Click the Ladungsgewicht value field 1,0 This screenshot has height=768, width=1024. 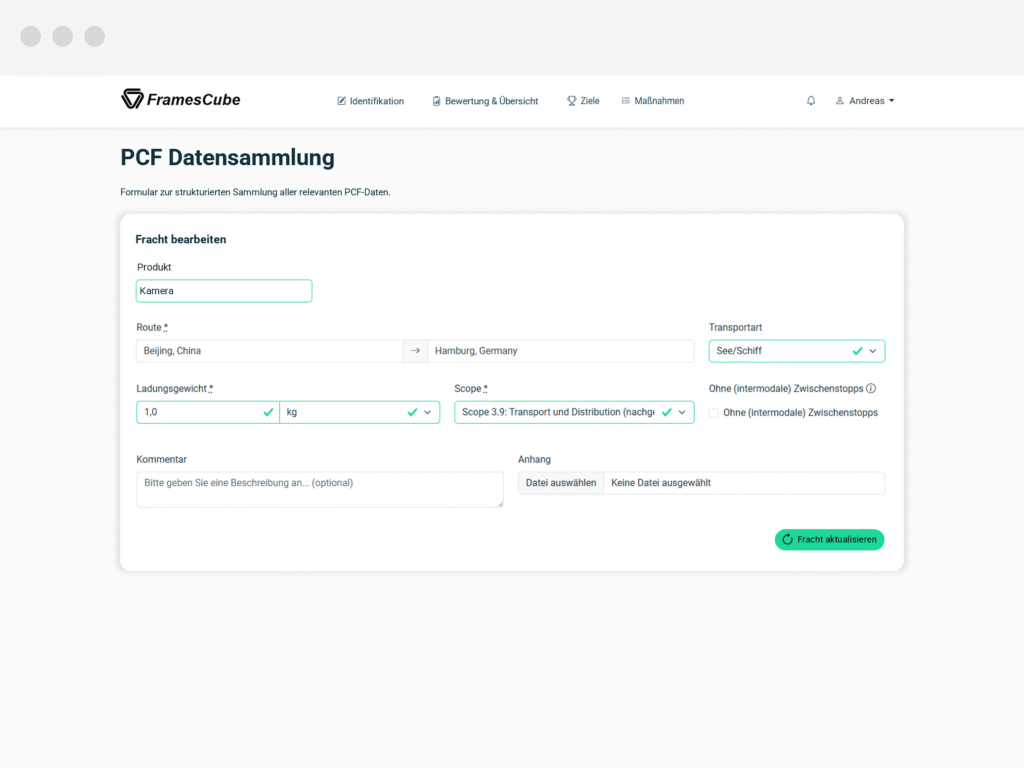pyautogui.click(x=208, y=412)
